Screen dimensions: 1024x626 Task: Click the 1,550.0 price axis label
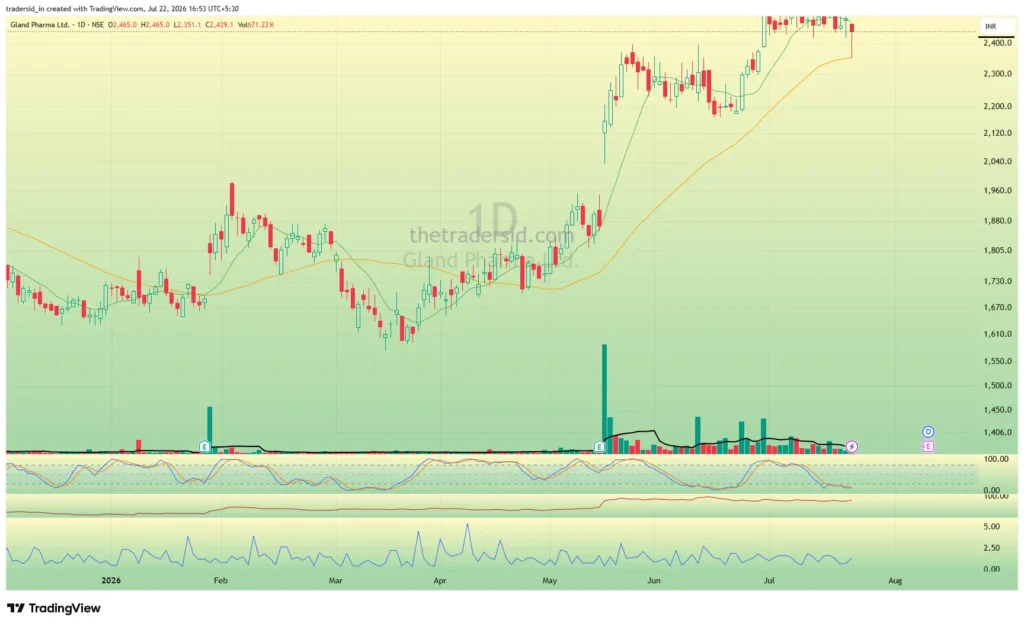pyautogui.click(x=997, y=361)
